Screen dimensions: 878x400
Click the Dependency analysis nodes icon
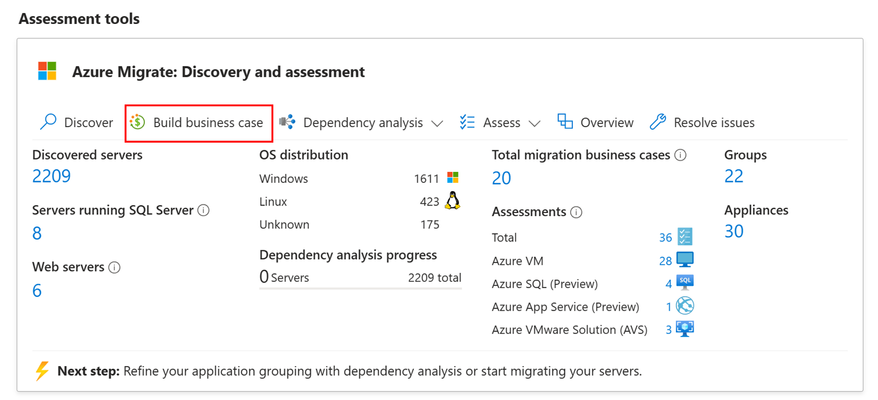(287, 122)
